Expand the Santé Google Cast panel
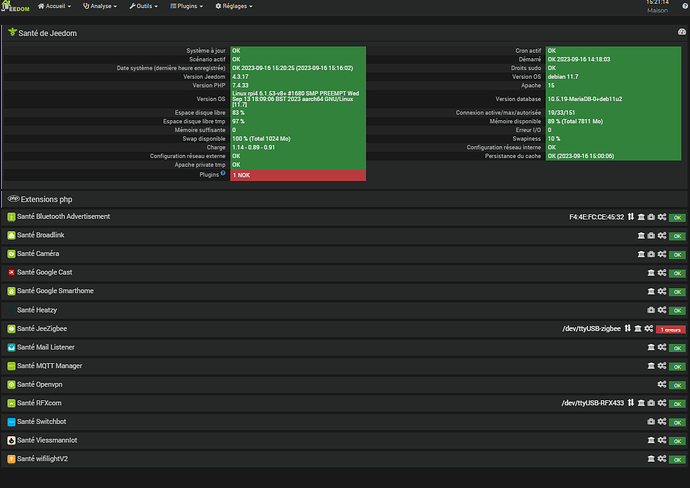This screenshot has width=690, height=488. [44, 272]
